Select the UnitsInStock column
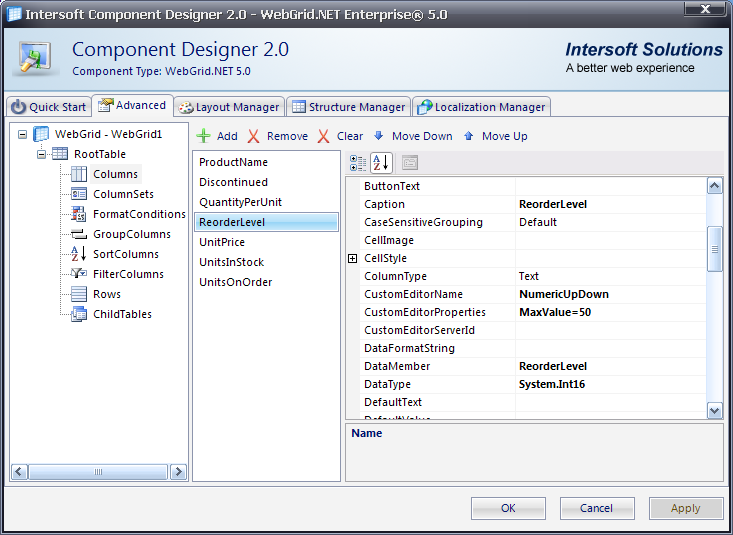733x535 pixels. point(266,262)
